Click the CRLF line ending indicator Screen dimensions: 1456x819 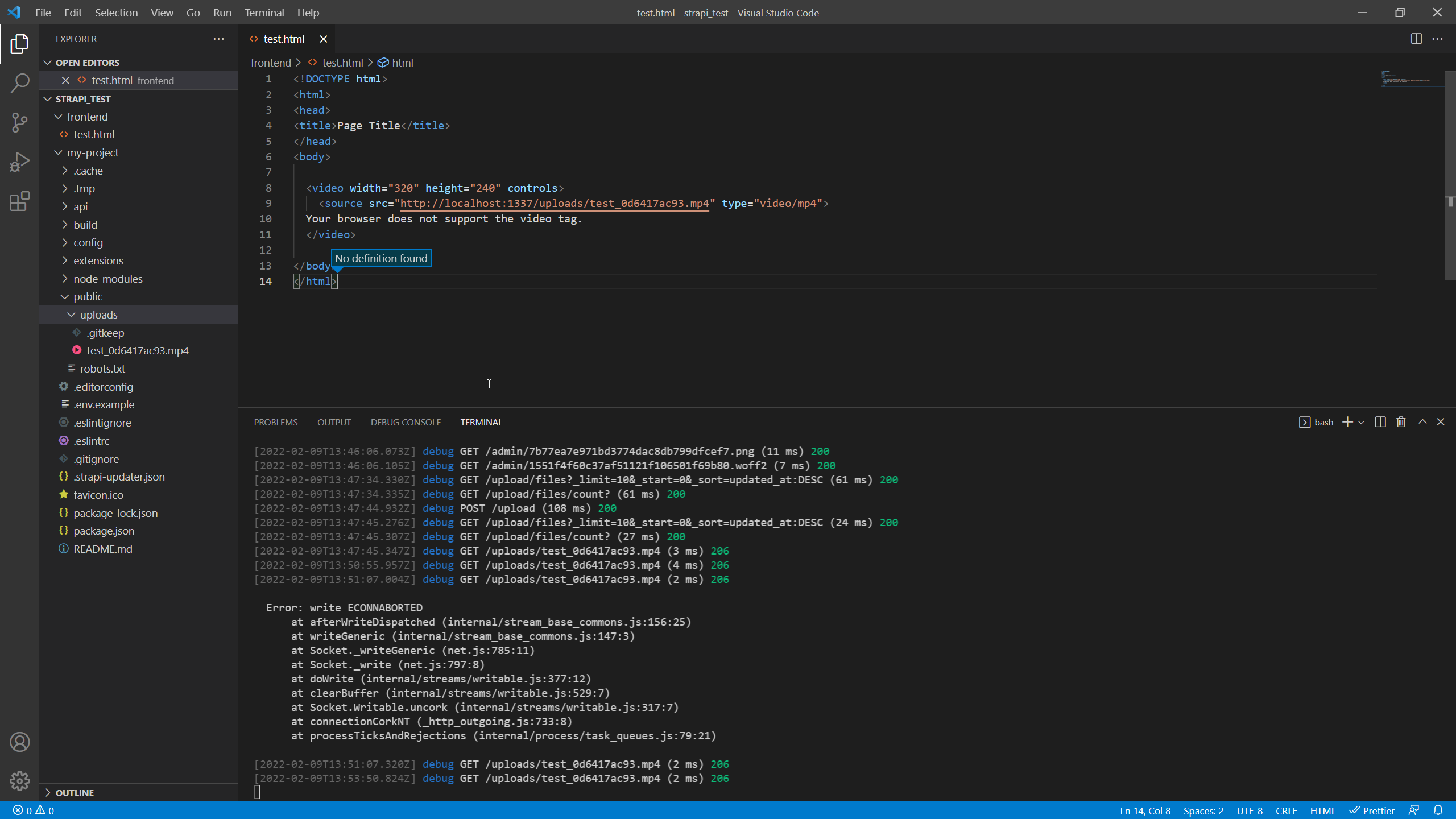[1286, 810]
